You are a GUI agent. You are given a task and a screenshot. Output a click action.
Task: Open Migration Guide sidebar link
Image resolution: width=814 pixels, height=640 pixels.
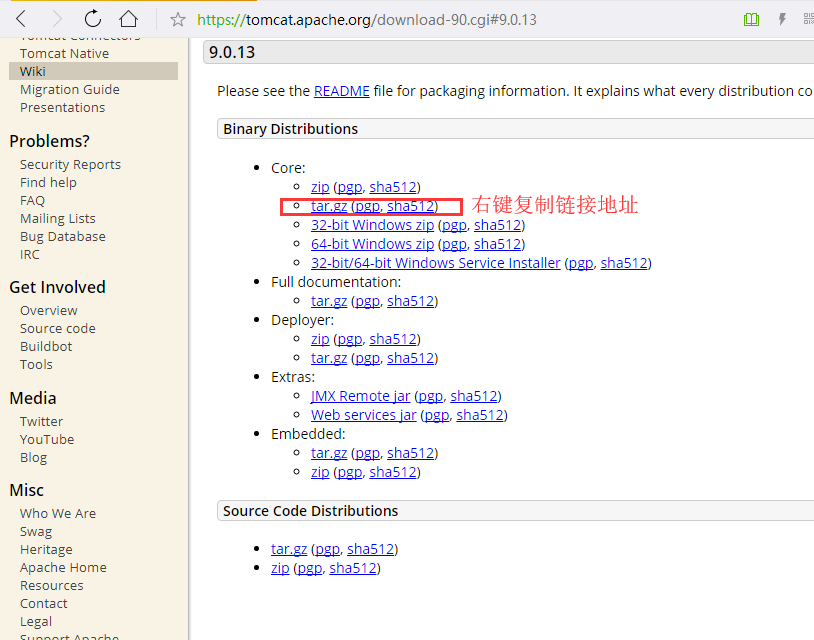[x=70, y=89]
